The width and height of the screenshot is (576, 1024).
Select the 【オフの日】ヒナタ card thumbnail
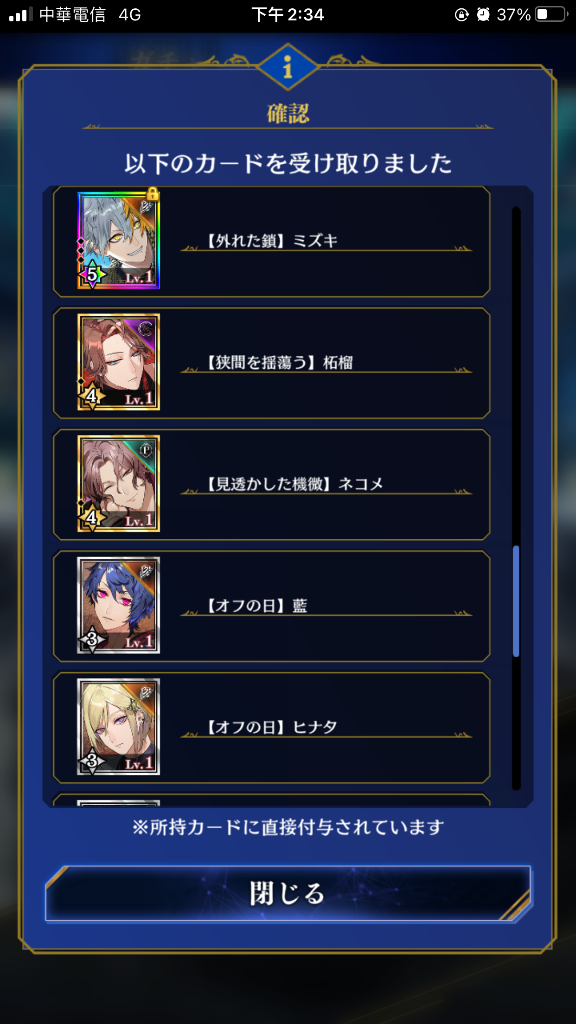coord(118,727)
